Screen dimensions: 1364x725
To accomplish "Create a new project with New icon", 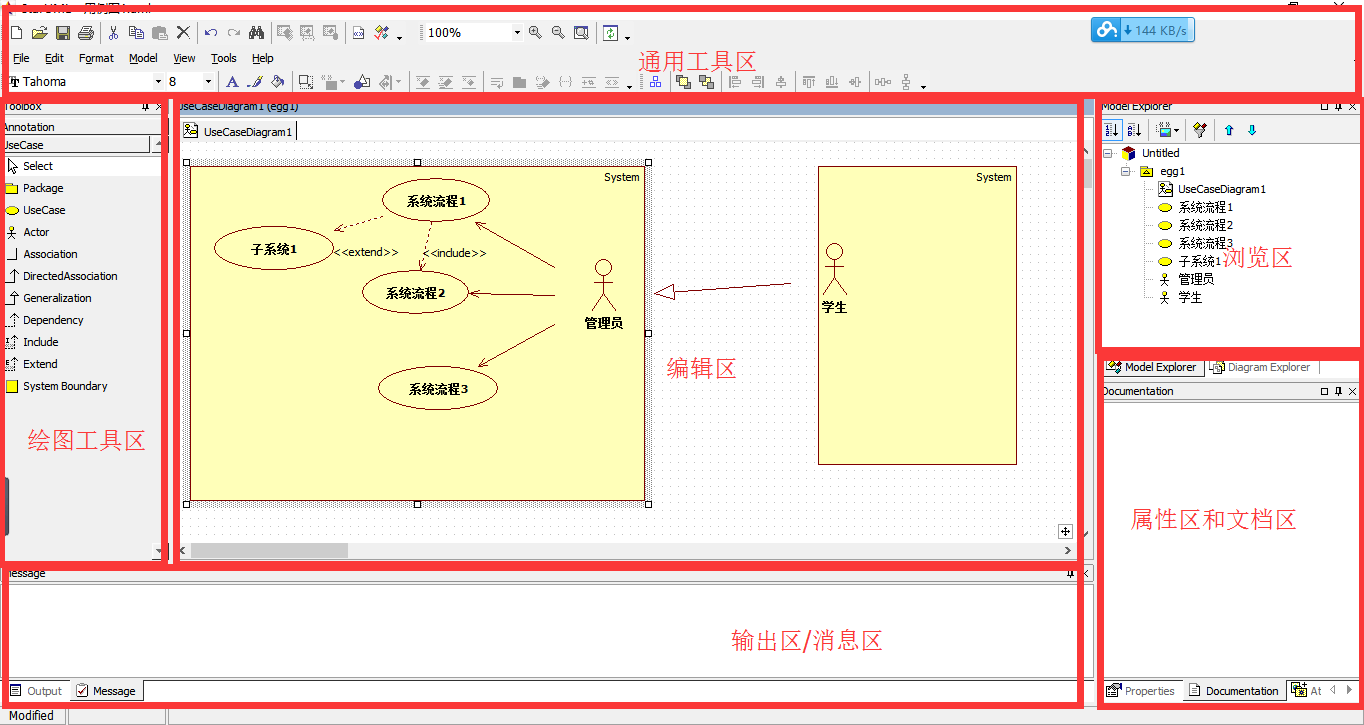I will click(x=16, y=33).
